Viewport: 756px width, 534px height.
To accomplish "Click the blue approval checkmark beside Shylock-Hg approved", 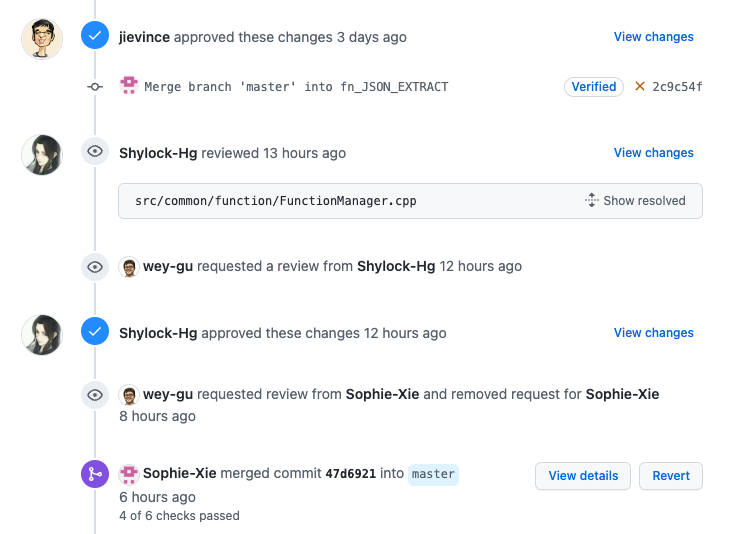I will (95, 332).
